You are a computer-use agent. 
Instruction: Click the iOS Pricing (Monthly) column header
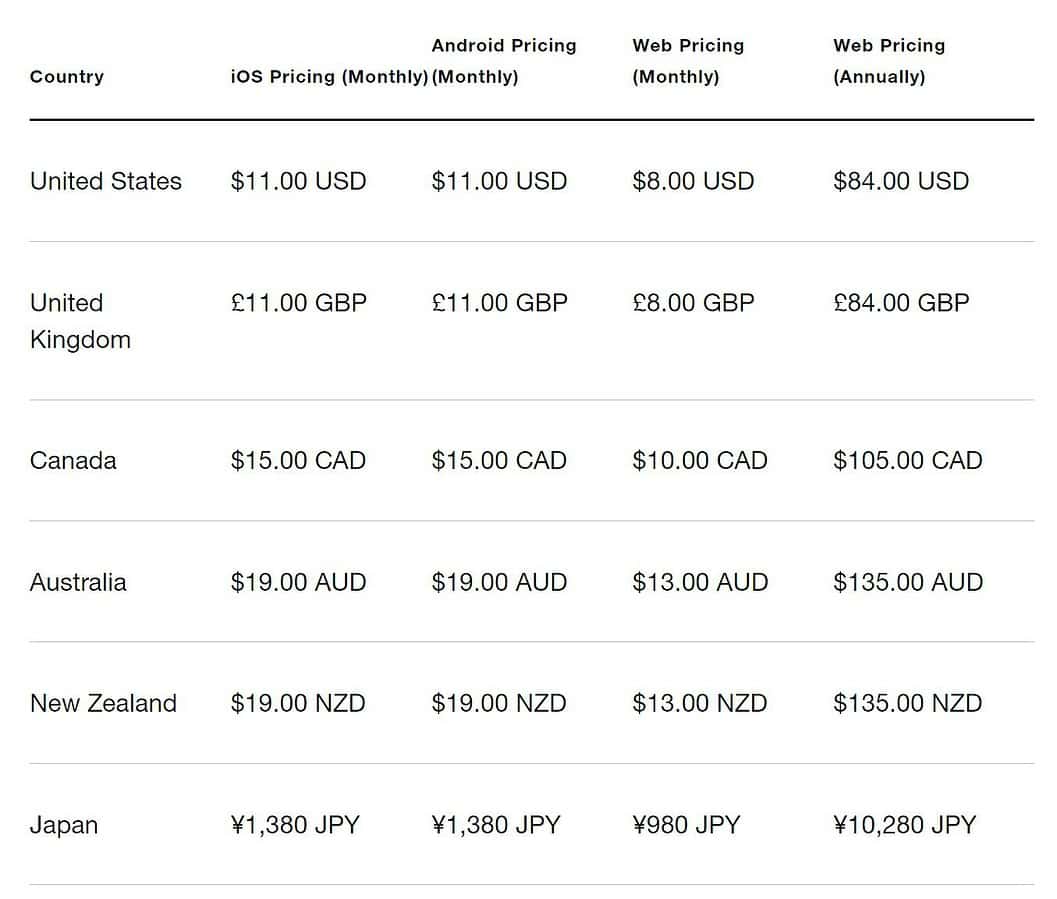(x=329, y=77)
